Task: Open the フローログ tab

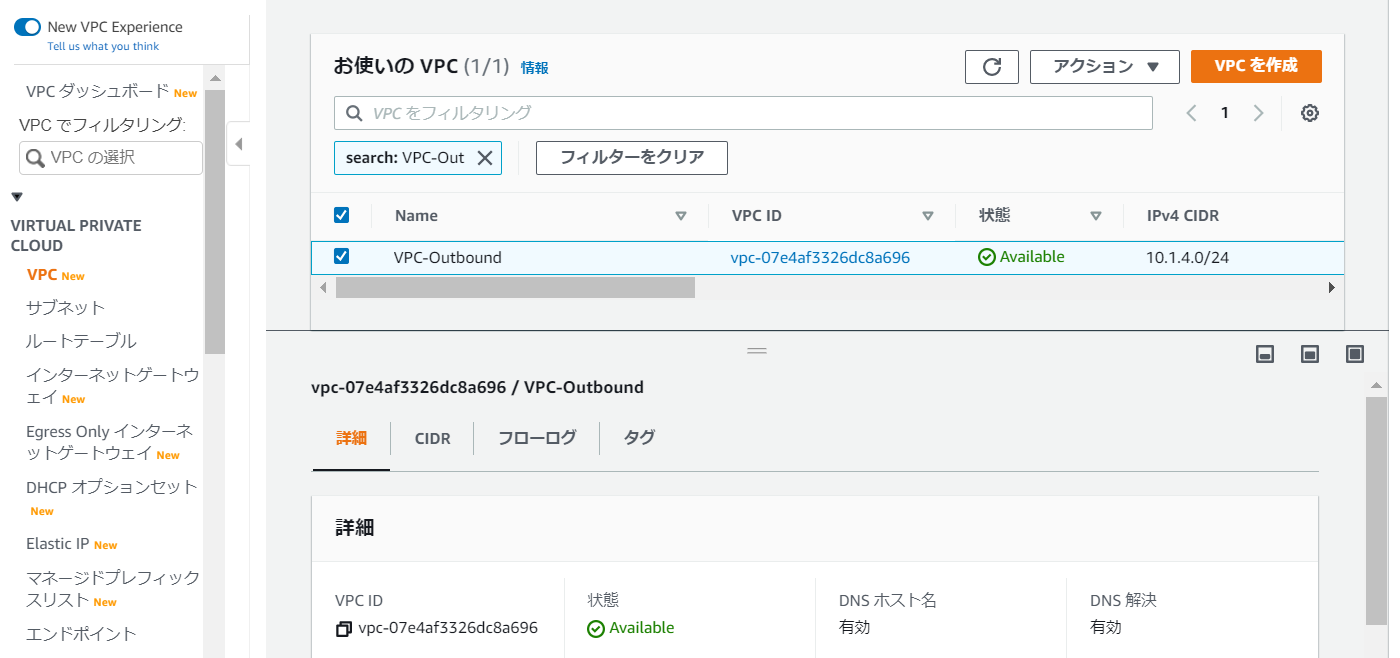Action: pos(537,438)
